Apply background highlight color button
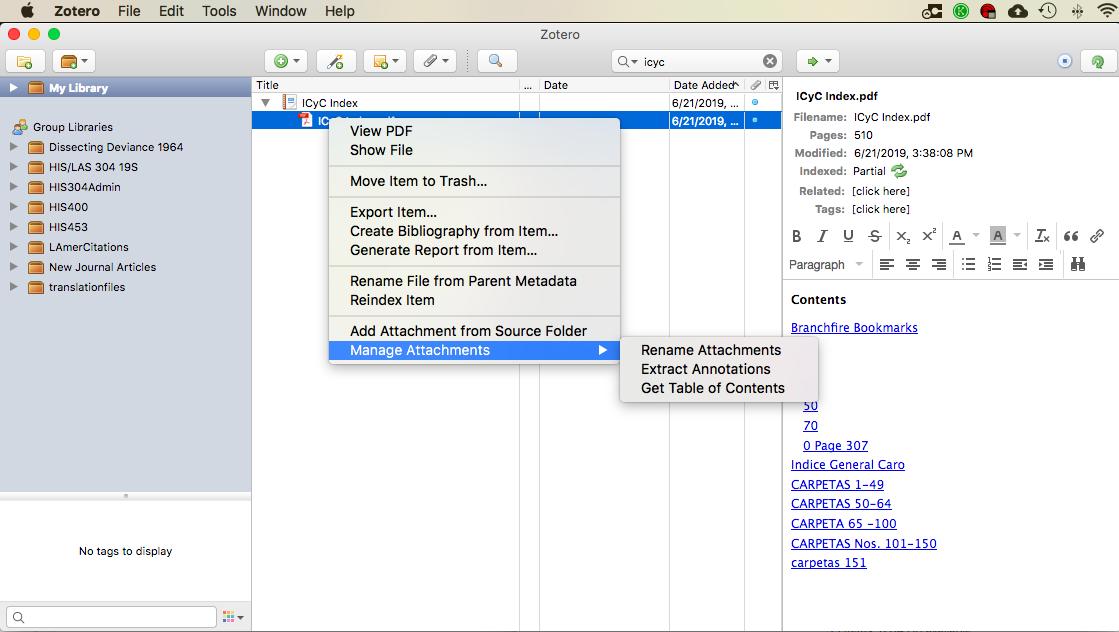Viewport: 1119px width, 632px height. [x=998, y=236]
